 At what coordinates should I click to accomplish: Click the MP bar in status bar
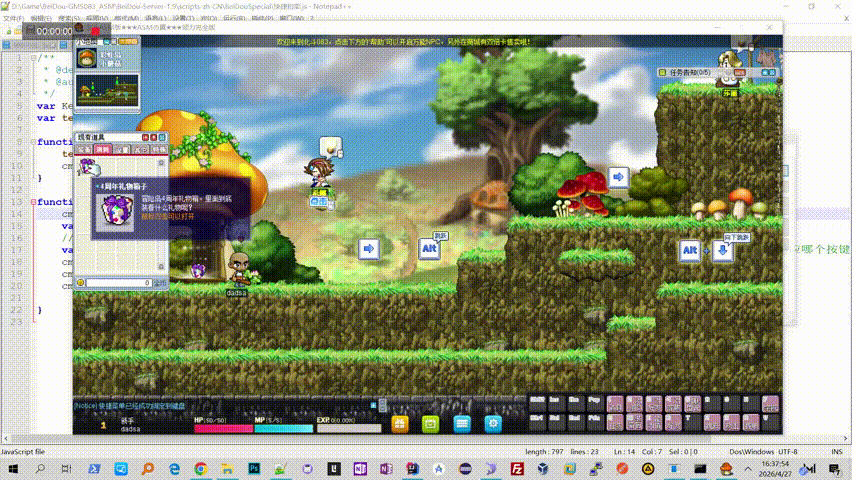point(284,428)
